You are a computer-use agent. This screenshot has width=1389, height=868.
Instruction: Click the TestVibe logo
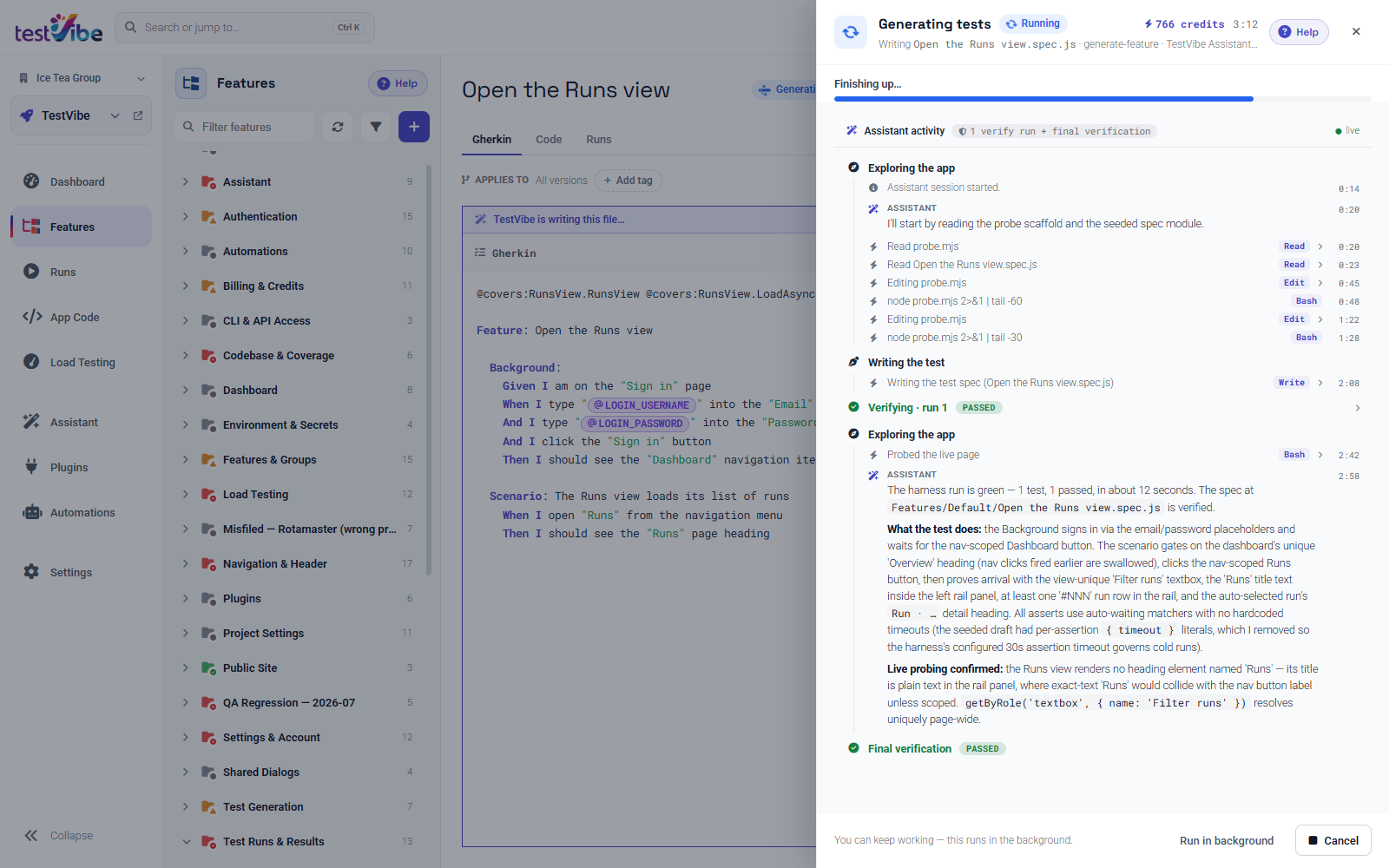pos(58,29)
